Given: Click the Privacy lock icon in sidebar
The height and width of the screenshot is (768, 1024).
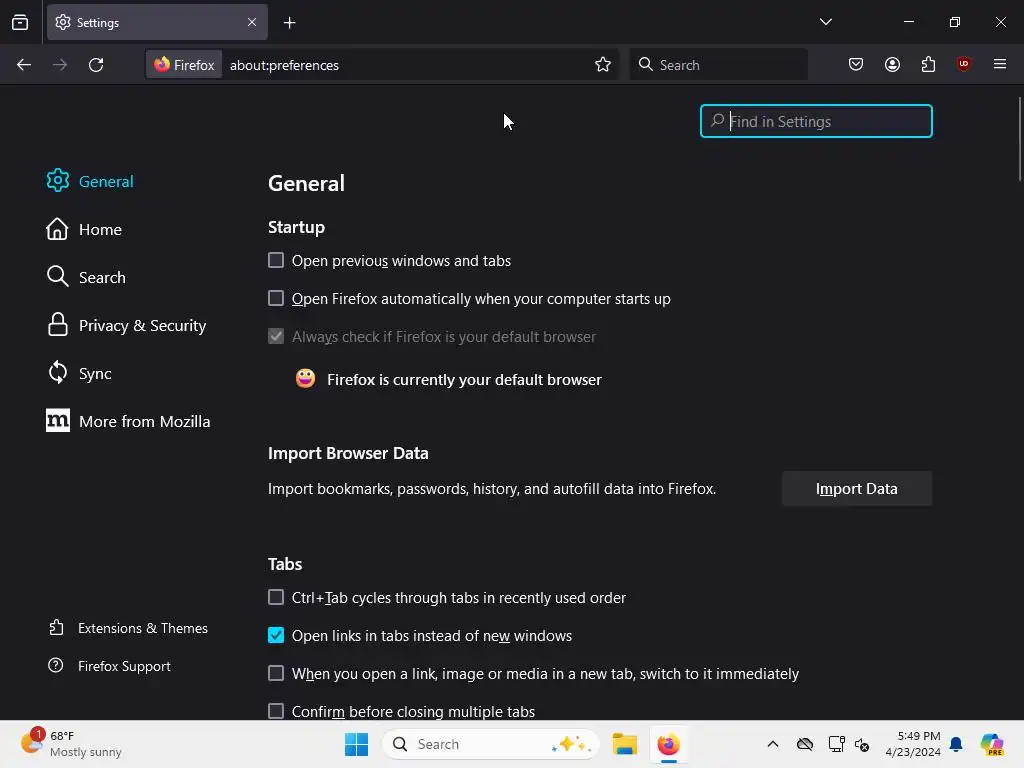Looking at the screenshot, I should click(57, 325).
